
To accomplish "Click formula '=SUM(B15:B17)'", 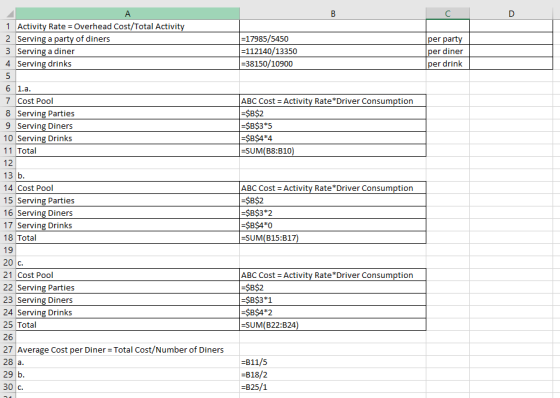I will [332, 238].
